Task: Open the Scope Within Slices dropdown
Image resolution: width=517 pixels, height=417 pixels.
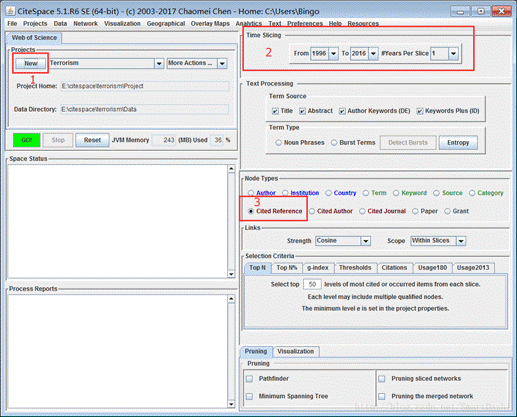Action: [461, 241]
